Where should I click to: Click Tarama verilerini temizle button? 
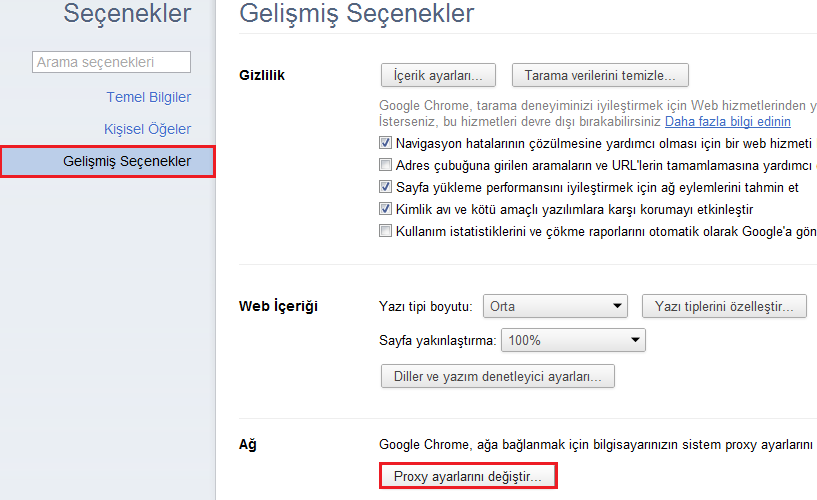click(599, 75)
